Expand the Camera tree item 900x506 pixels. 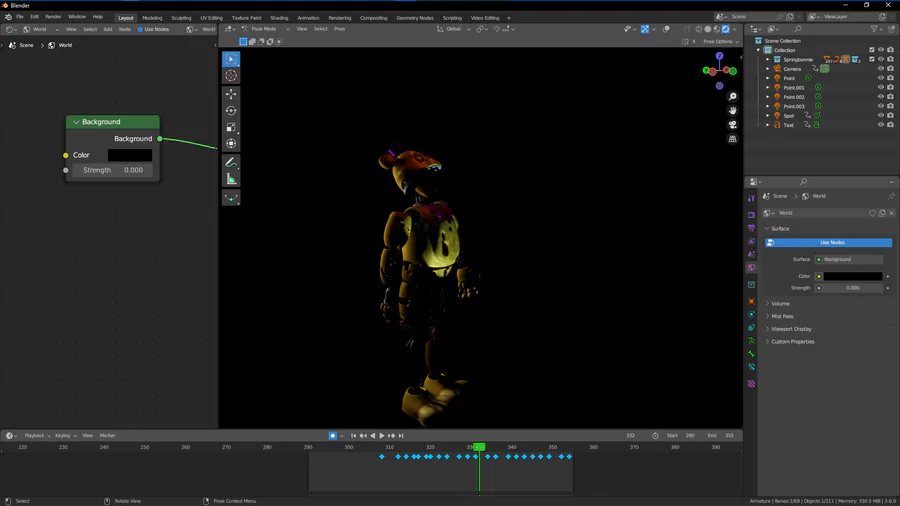[767, 69]
